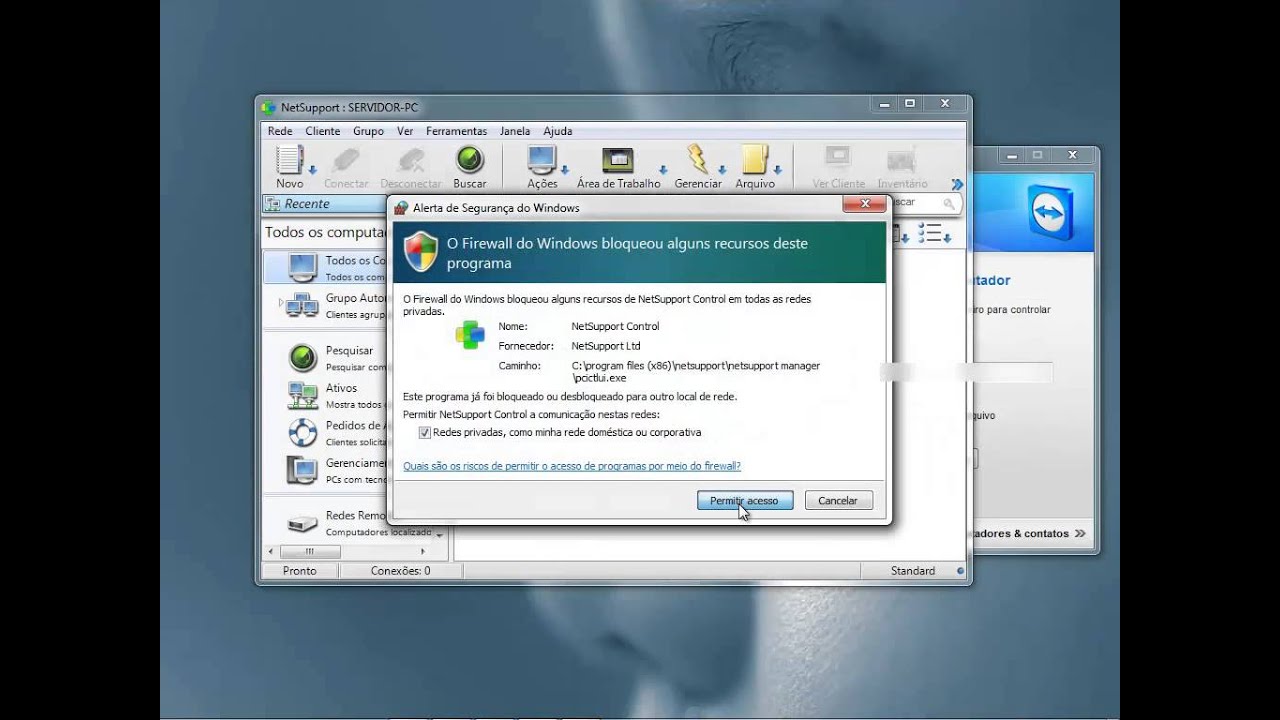This screenshot has width=1280, height=720.
Task: Click the Área de Trabalho icon
Action: (x=618, y=160)
